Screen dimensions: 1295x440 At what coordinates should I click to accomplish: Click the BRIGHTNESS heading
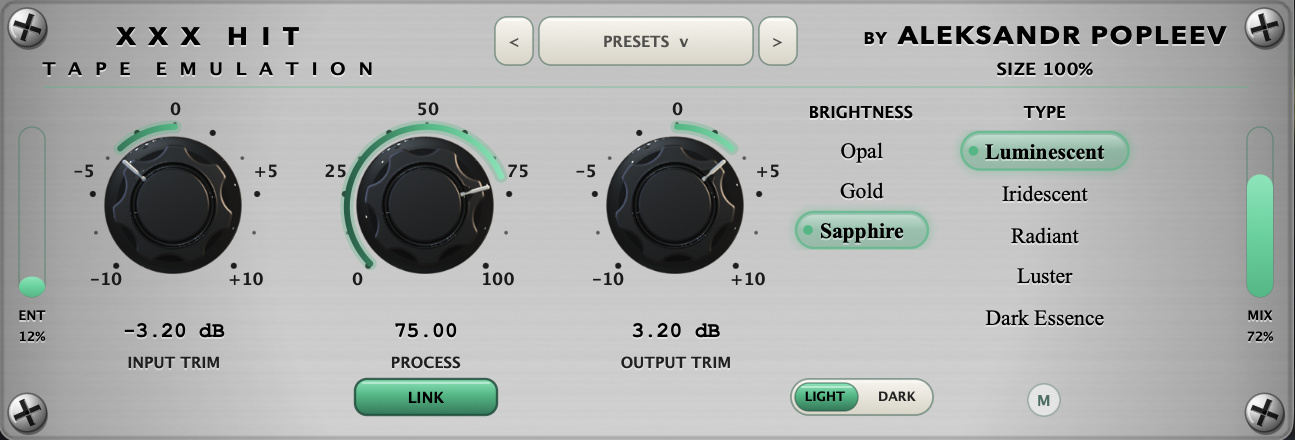click(x=861, y=112)
